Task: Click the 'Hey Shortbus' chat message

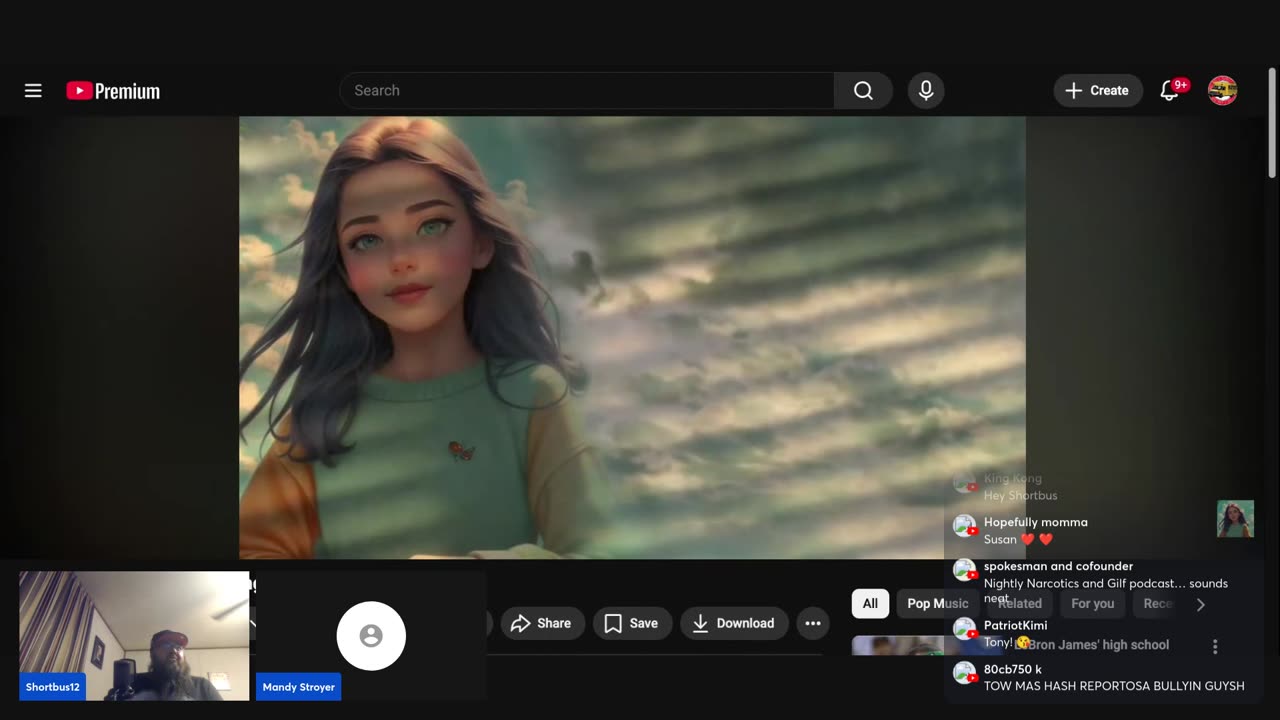Action: [1020, 495]
